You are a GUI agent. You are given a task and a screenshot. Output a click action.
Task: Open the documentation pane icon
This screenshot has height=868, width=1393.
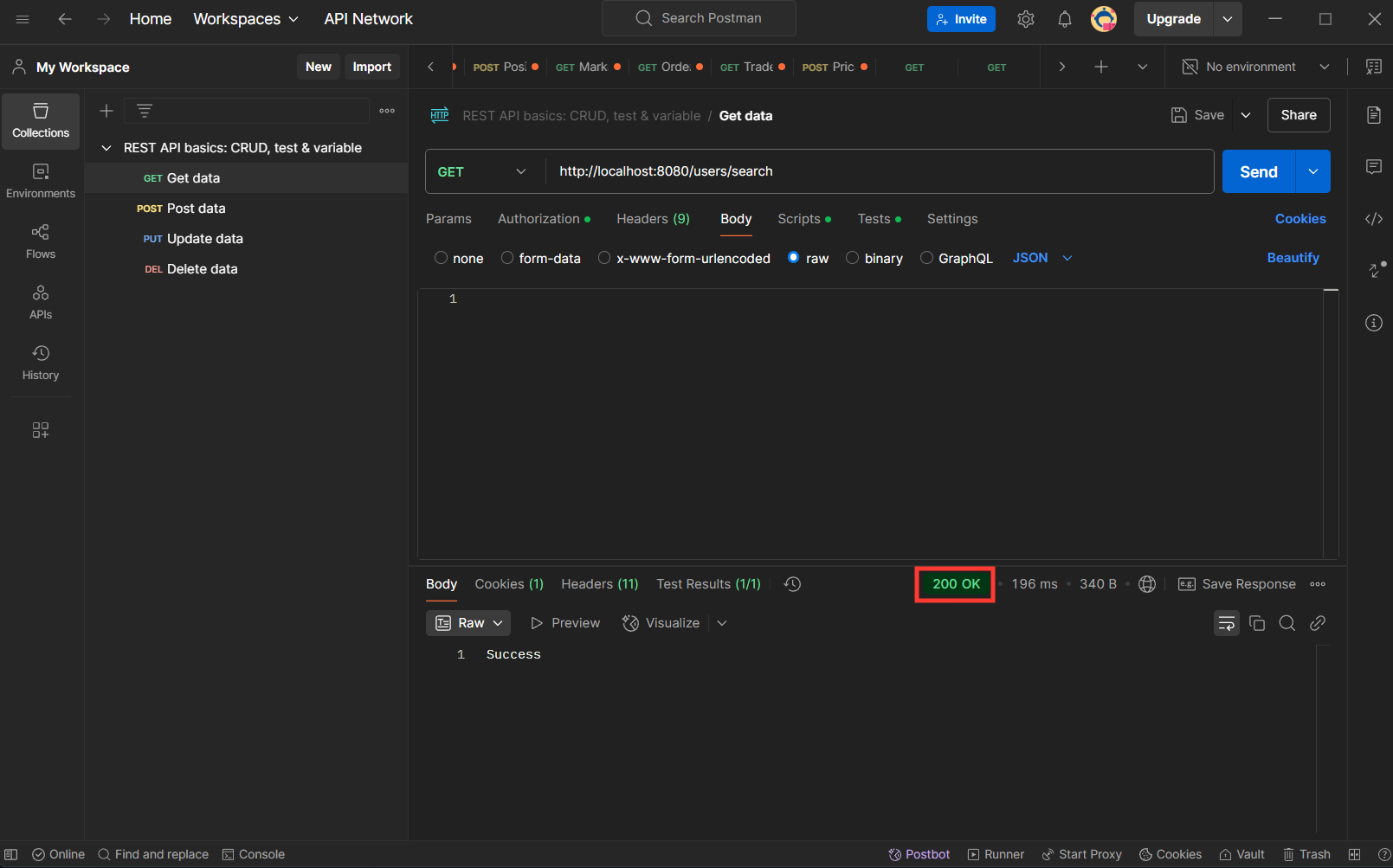pos(1374,115)
